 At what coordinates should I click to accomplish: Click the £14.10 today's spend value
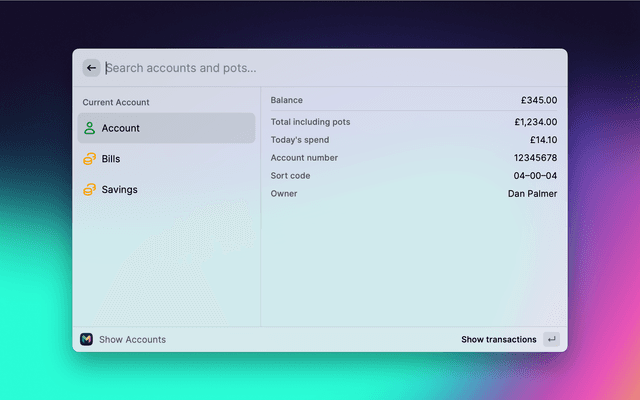[543, 140]
